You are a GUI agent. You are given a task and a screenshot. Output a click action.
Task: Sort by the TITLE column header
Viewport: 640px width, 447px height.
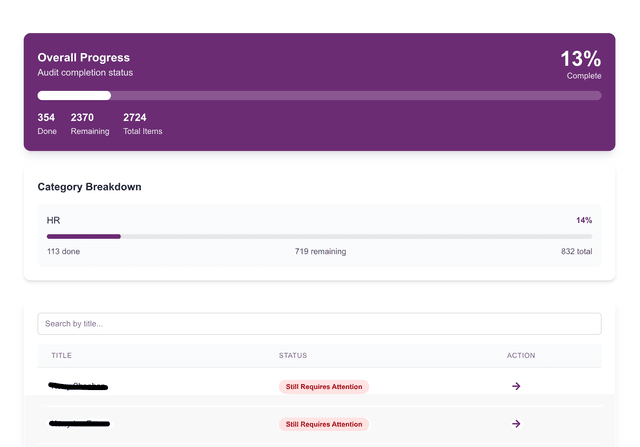tap(62, 355)
